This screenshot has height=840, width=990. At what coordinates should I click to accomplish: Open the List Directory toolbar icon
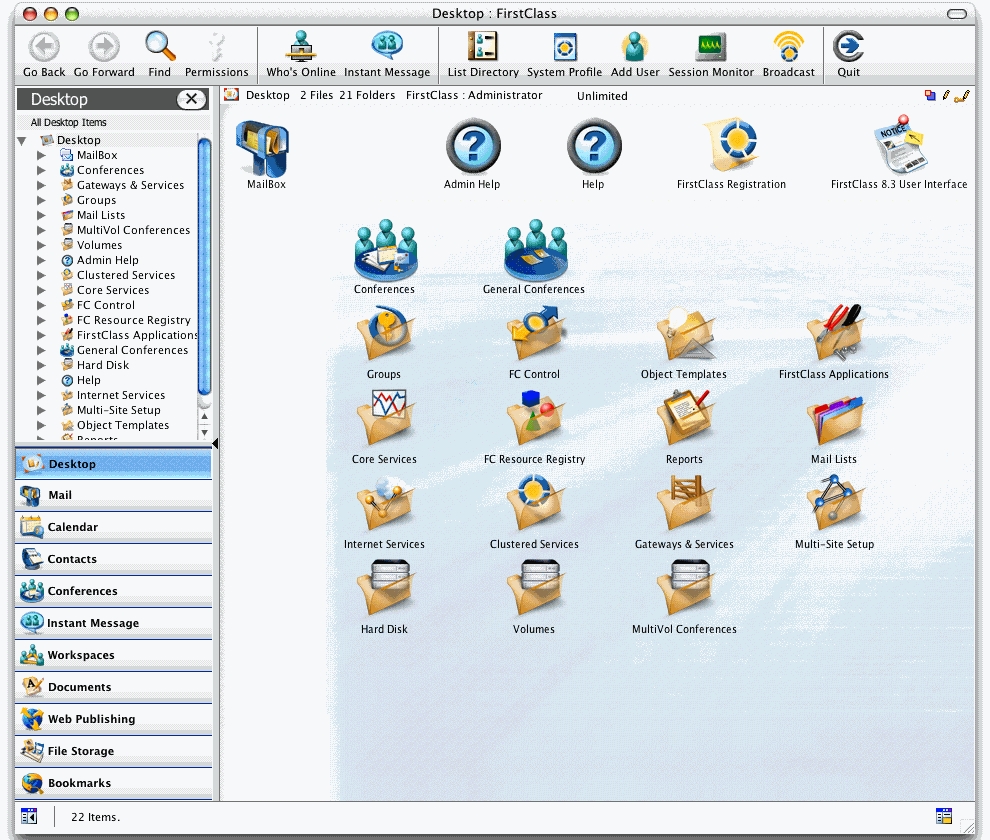point(483,47)
